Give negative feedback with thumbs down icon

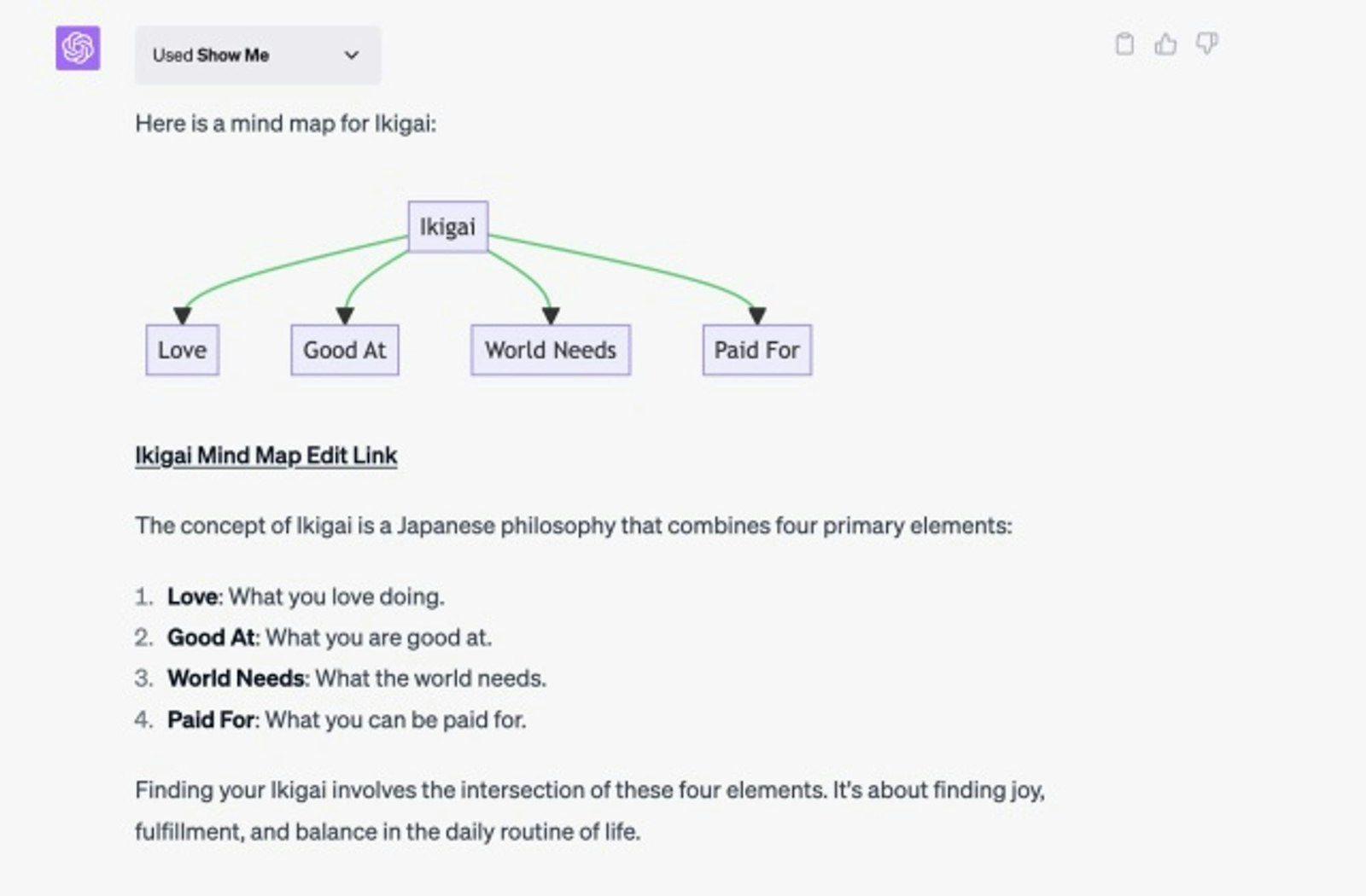(x=1206, y=44)
